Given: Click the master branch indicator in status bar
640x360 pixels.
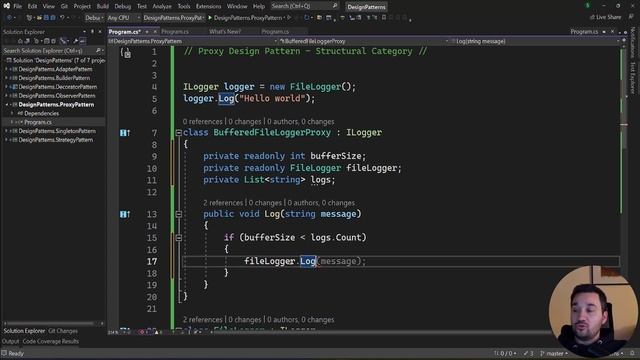Looking at the screenshot, I should (554, 353).
